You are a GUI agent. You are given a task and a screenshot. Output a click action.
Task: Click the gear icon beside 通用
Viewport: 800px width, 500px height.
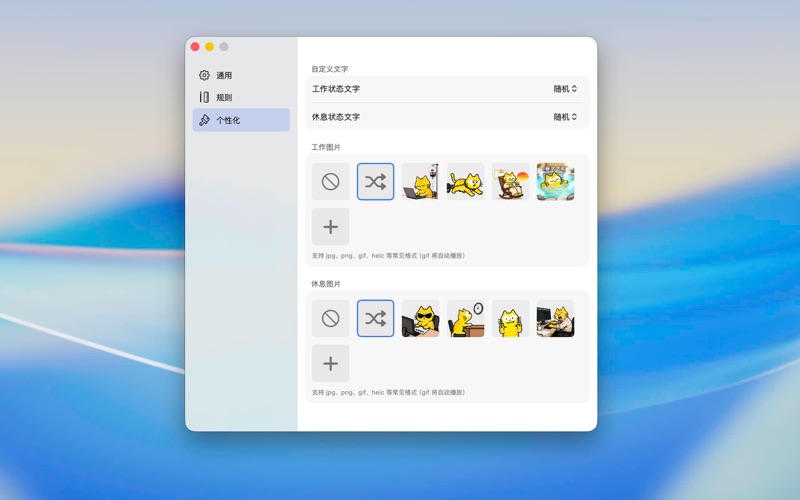[204, 76]
